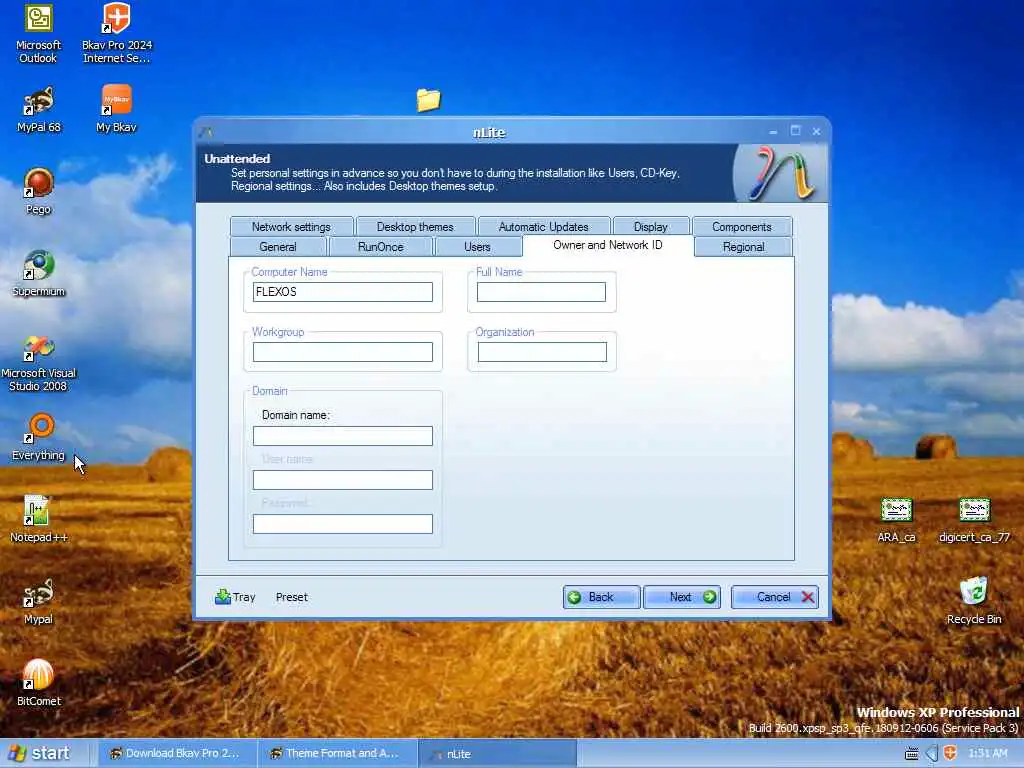Viewport: 1024px width, 768px height.
Task: Click the speaker volume tray icon
Action: click(x=931, y=753)
